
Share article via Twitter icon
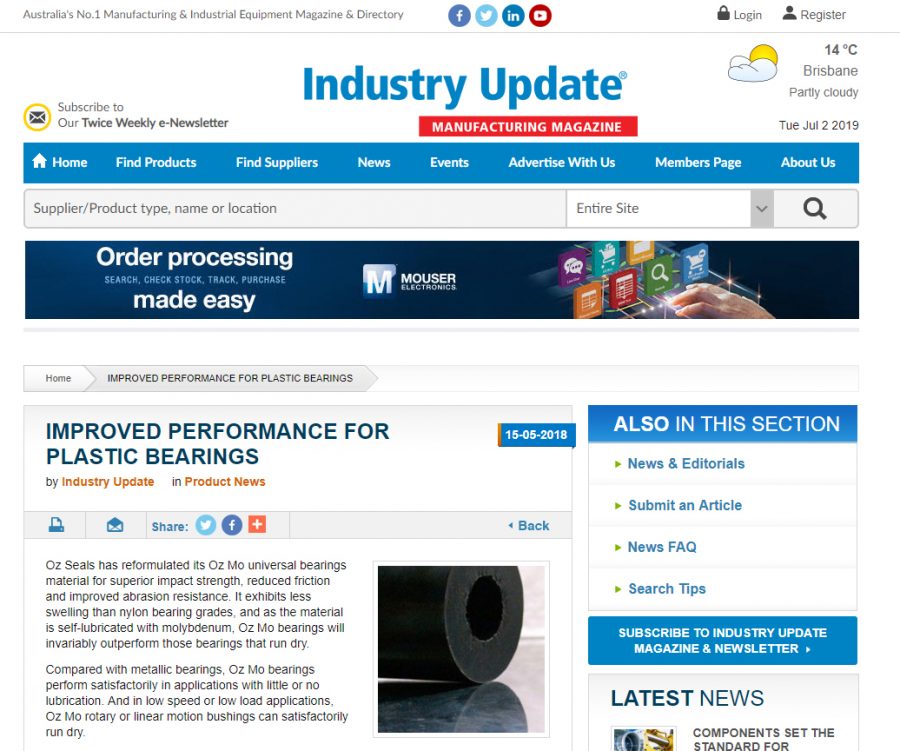(x=205, y=525)
